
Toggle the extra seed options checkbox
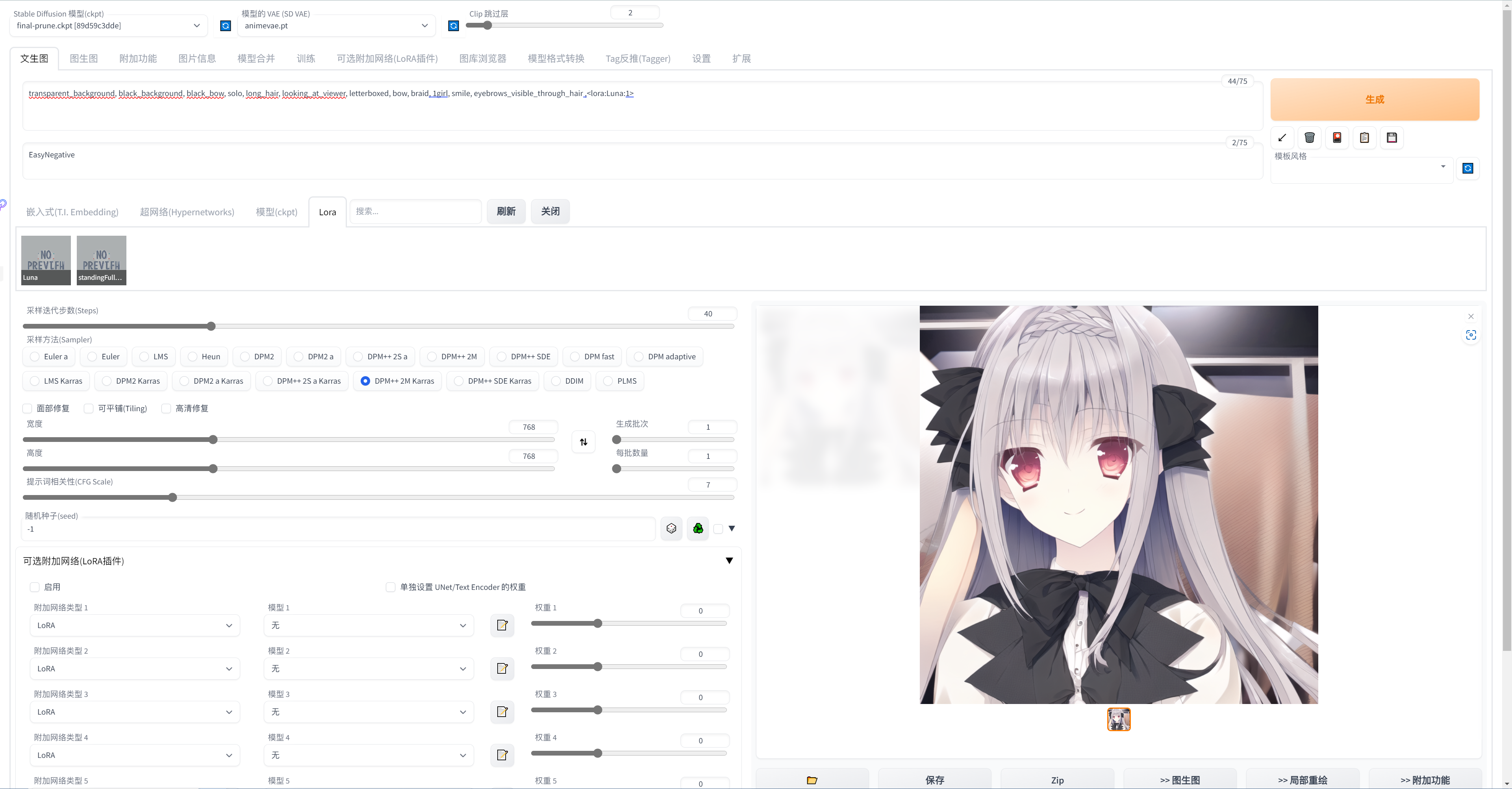click(718, 528)
